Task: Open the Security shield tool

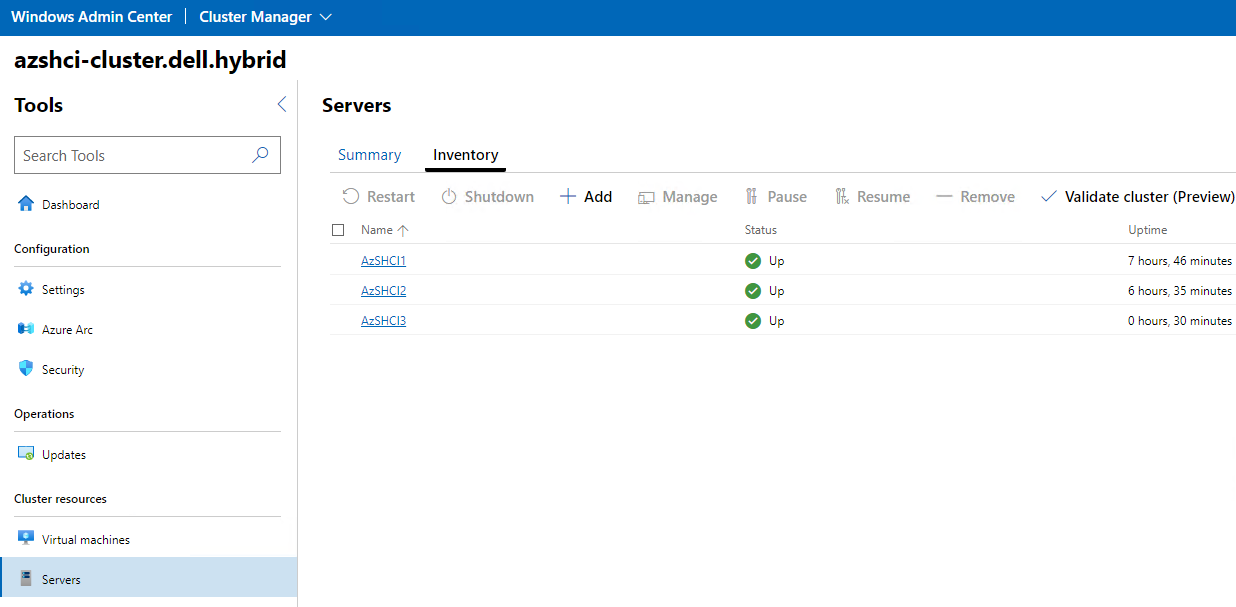Action: tap(26, 369)
